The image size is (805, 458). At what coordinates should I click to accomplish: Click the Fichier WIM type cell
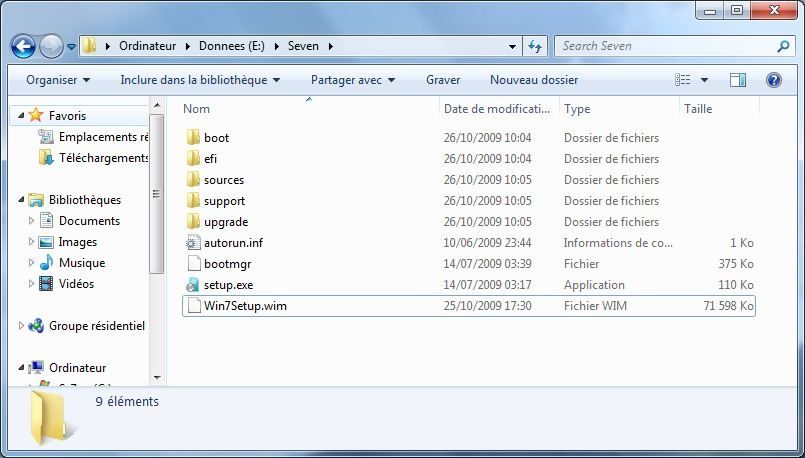pos(595,306)
